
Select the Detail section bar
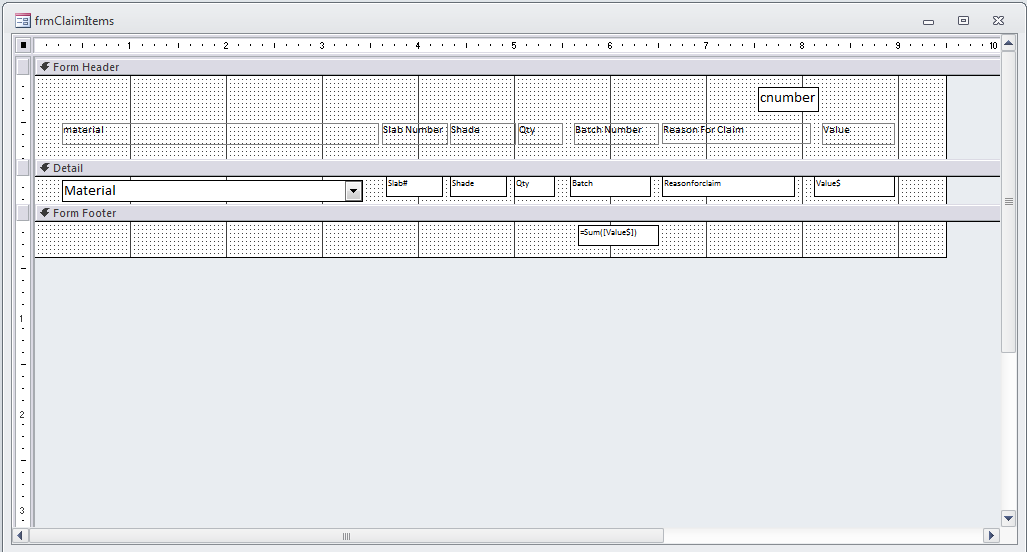click(x=517, y=168)
